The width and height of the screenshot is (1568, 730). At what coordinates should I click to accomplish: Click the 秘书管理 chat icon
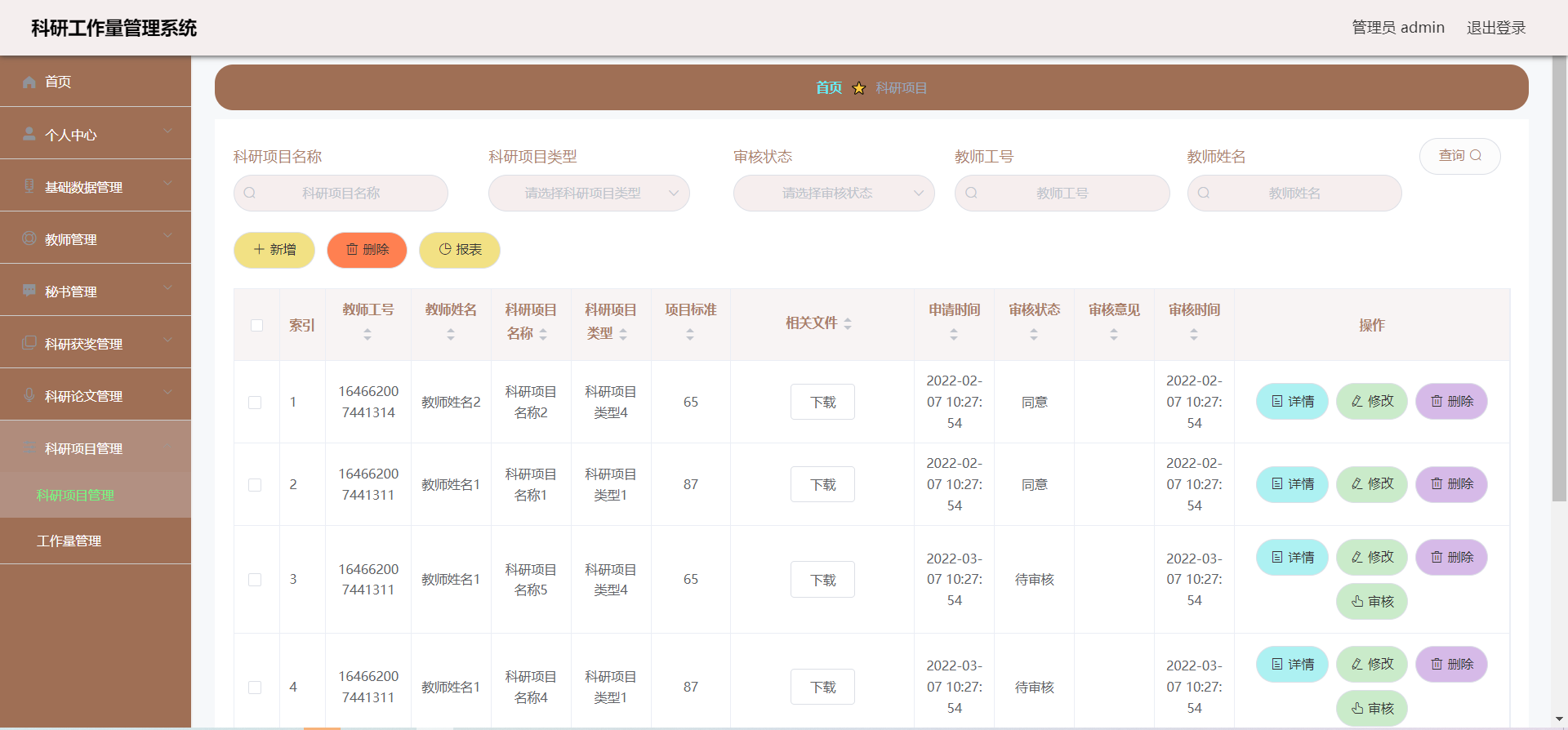[x=29, y=291]
